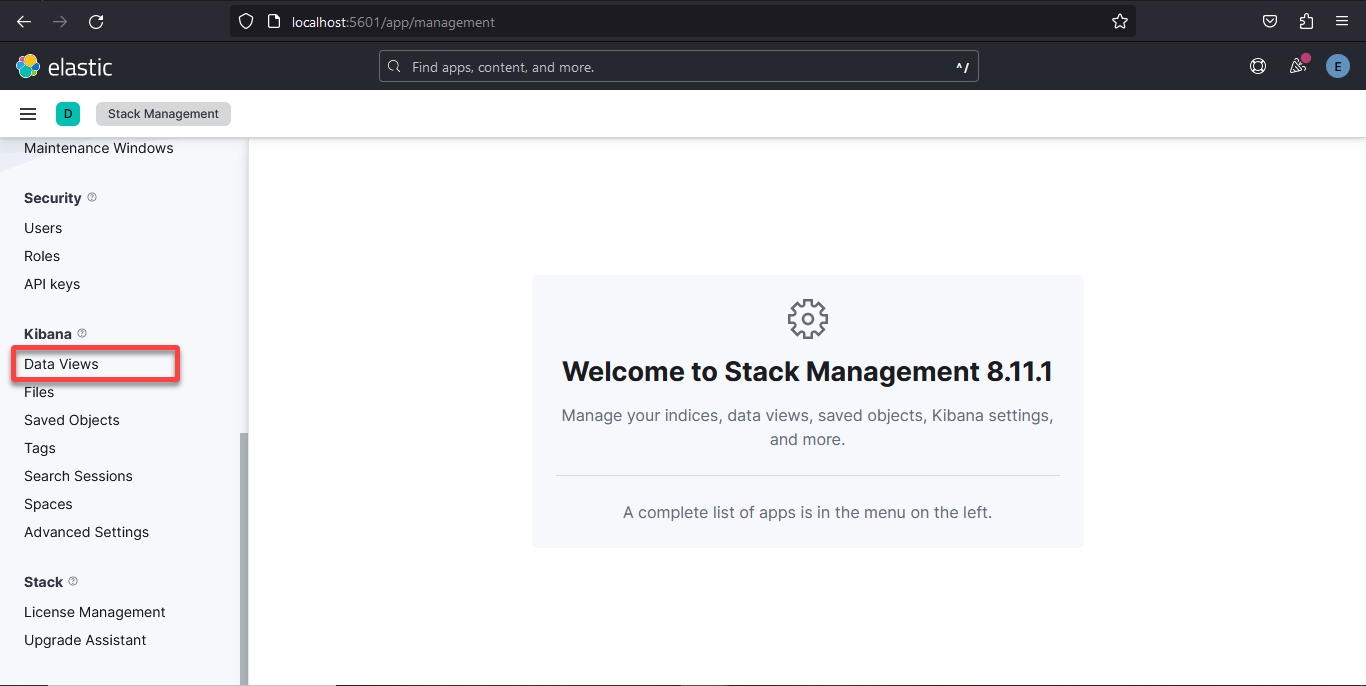Click the Elastic logo
The image size is (1366, 686).
click(x=64, y=66)
